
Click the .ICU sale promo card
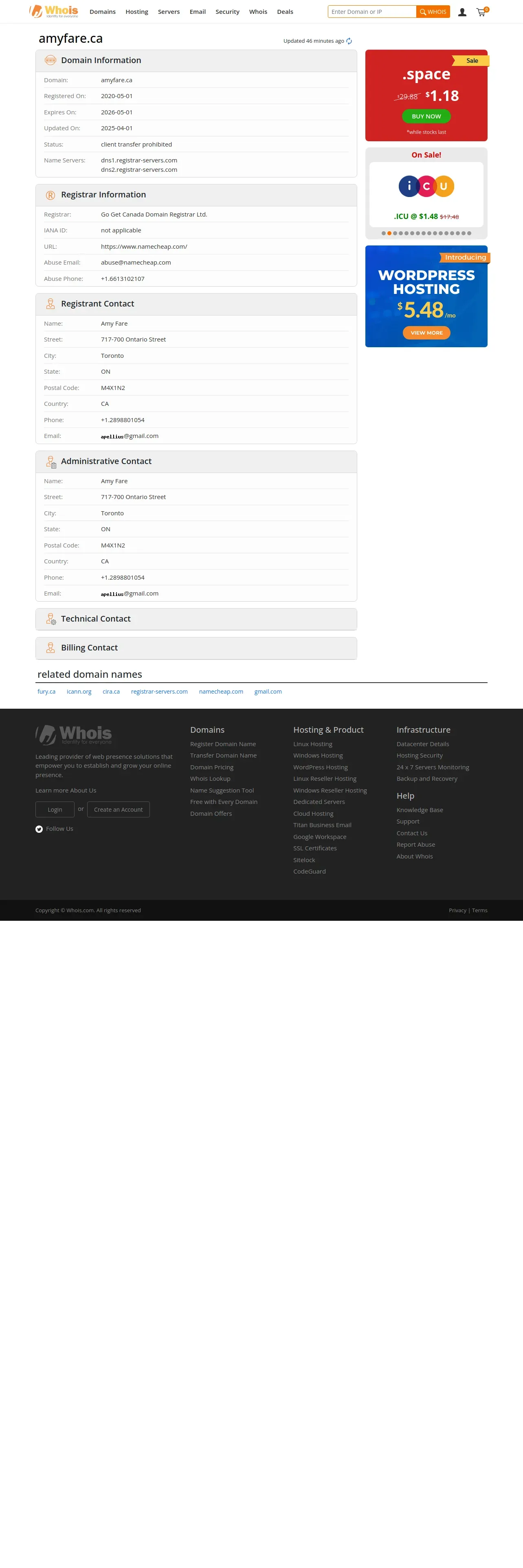tap(426, 194)
